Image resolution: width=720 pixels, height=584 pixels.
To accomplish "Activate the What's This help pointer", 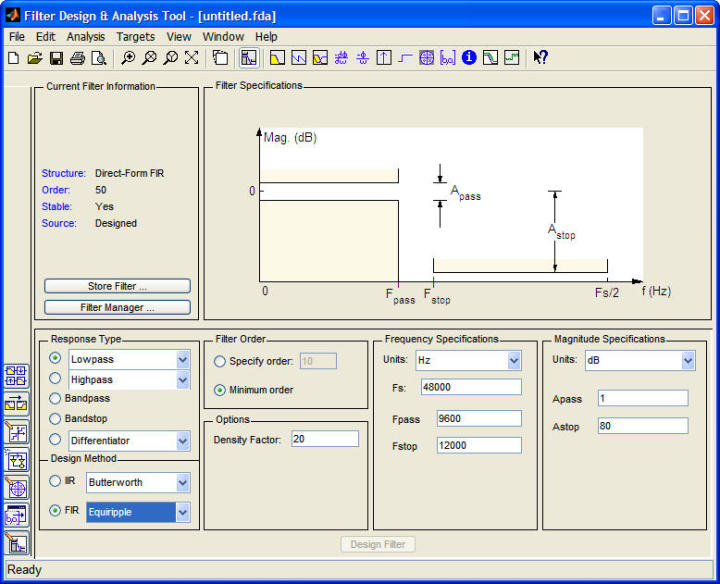I will coord(540,57).
